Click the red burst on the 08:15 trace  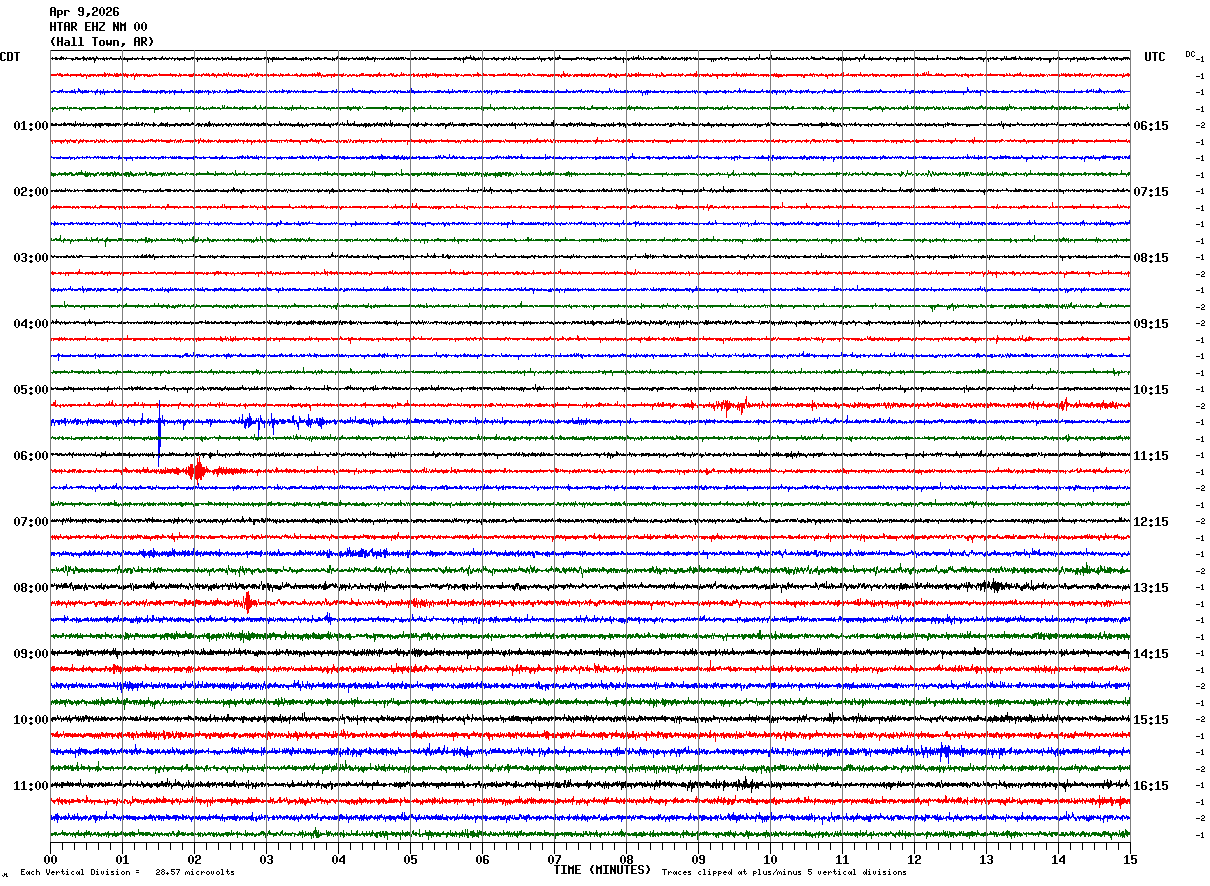click(247, 602)
